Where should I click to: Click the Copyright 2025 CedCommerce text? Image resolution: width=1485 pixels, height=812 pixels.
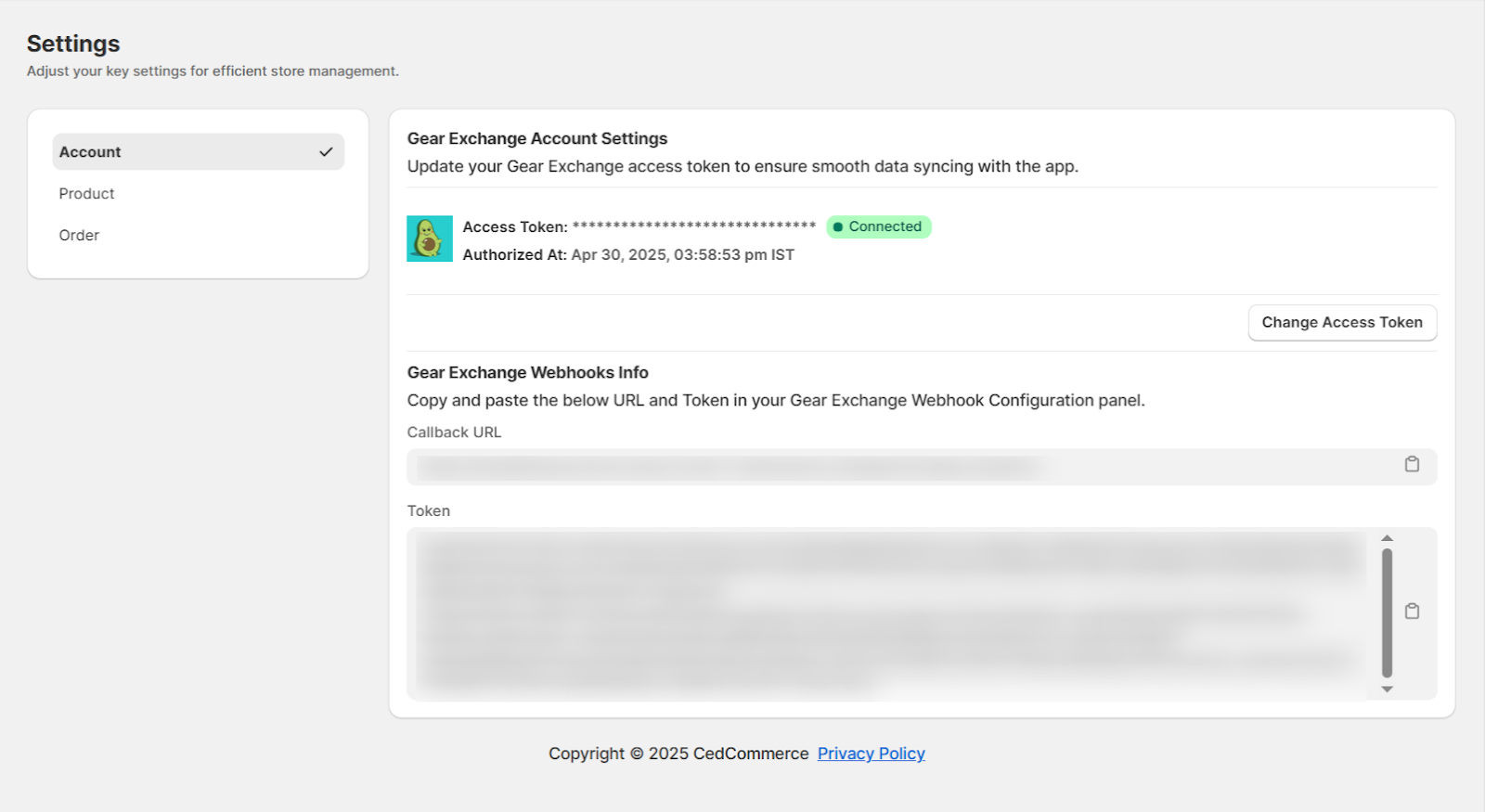(678, 754)
